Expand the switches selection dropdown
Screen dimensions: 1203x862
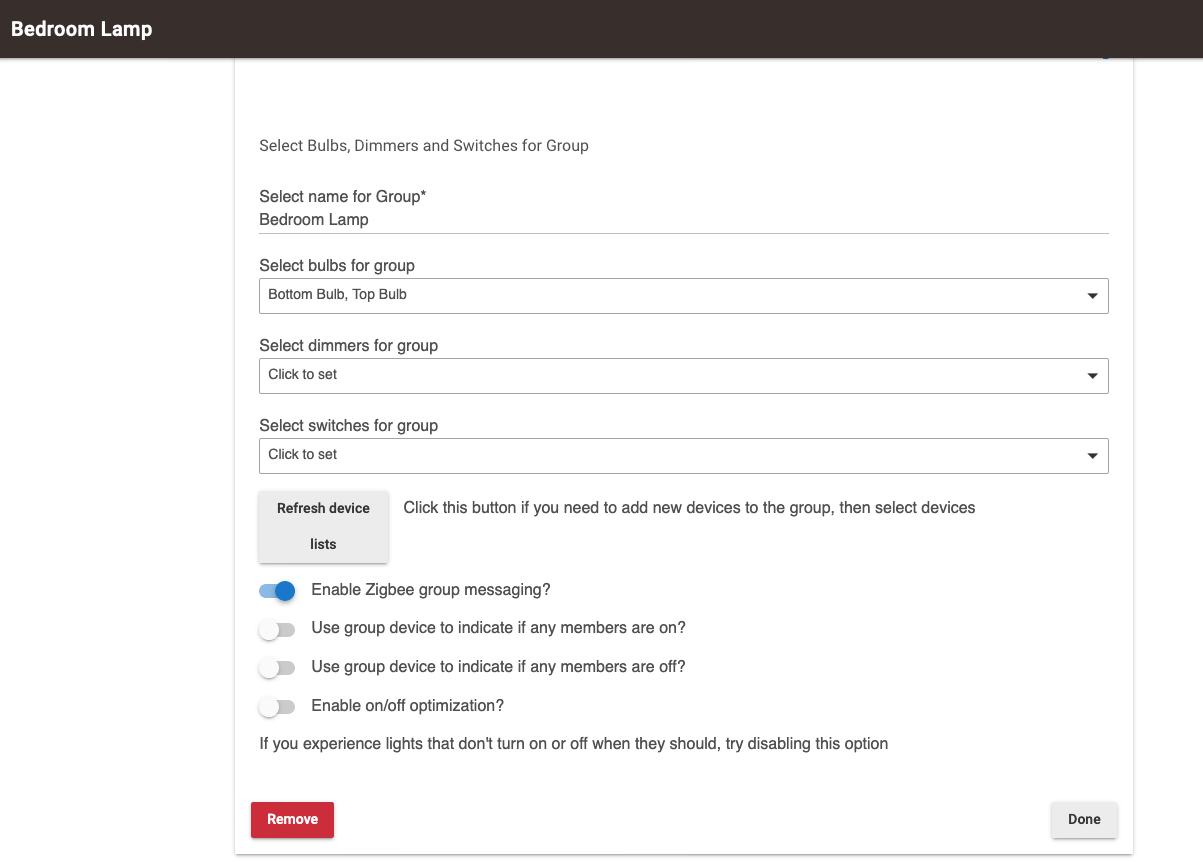coord(683,455)
